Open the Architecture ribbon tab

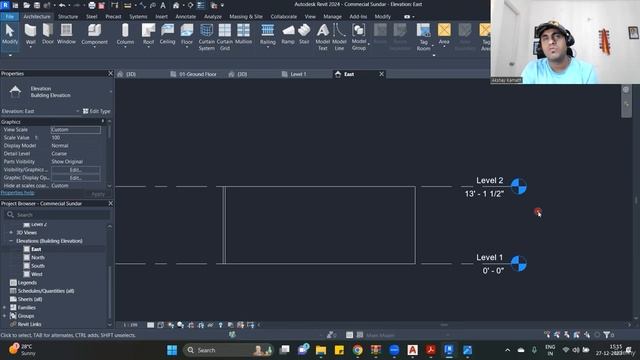[x=37, y=17]
